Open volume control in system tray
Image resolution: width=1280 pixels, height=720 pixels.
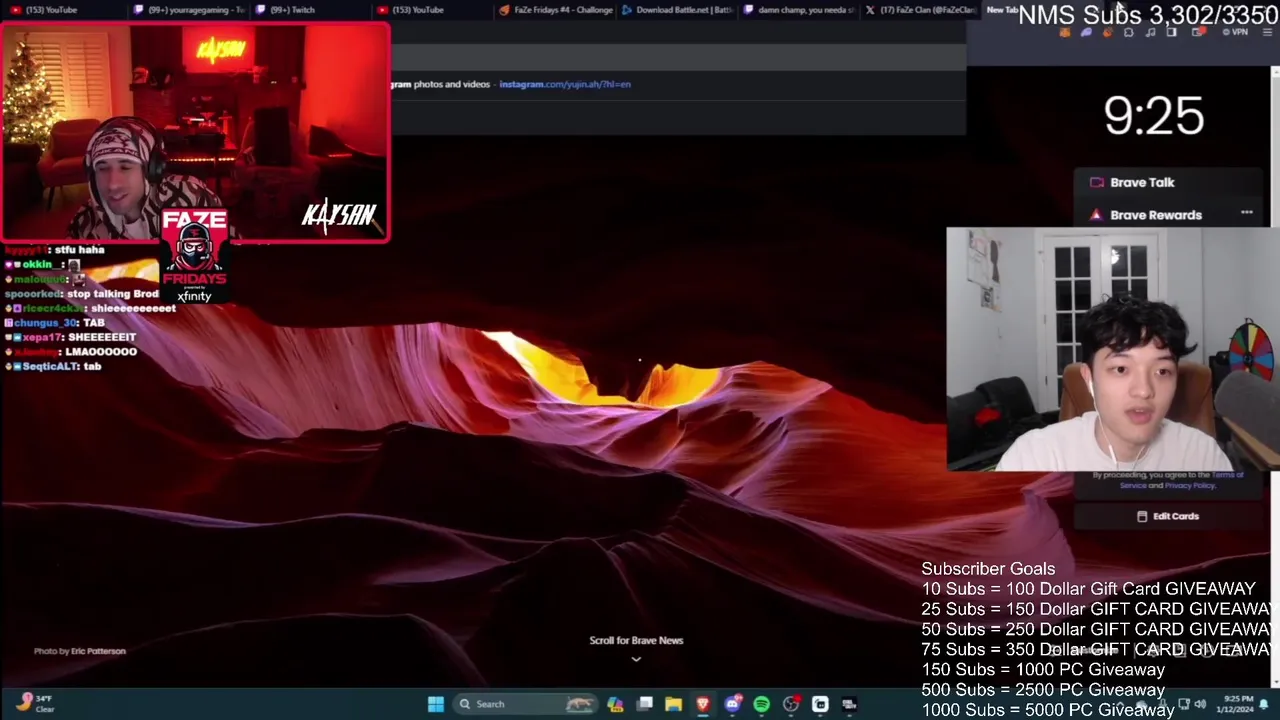point(1200,704)
